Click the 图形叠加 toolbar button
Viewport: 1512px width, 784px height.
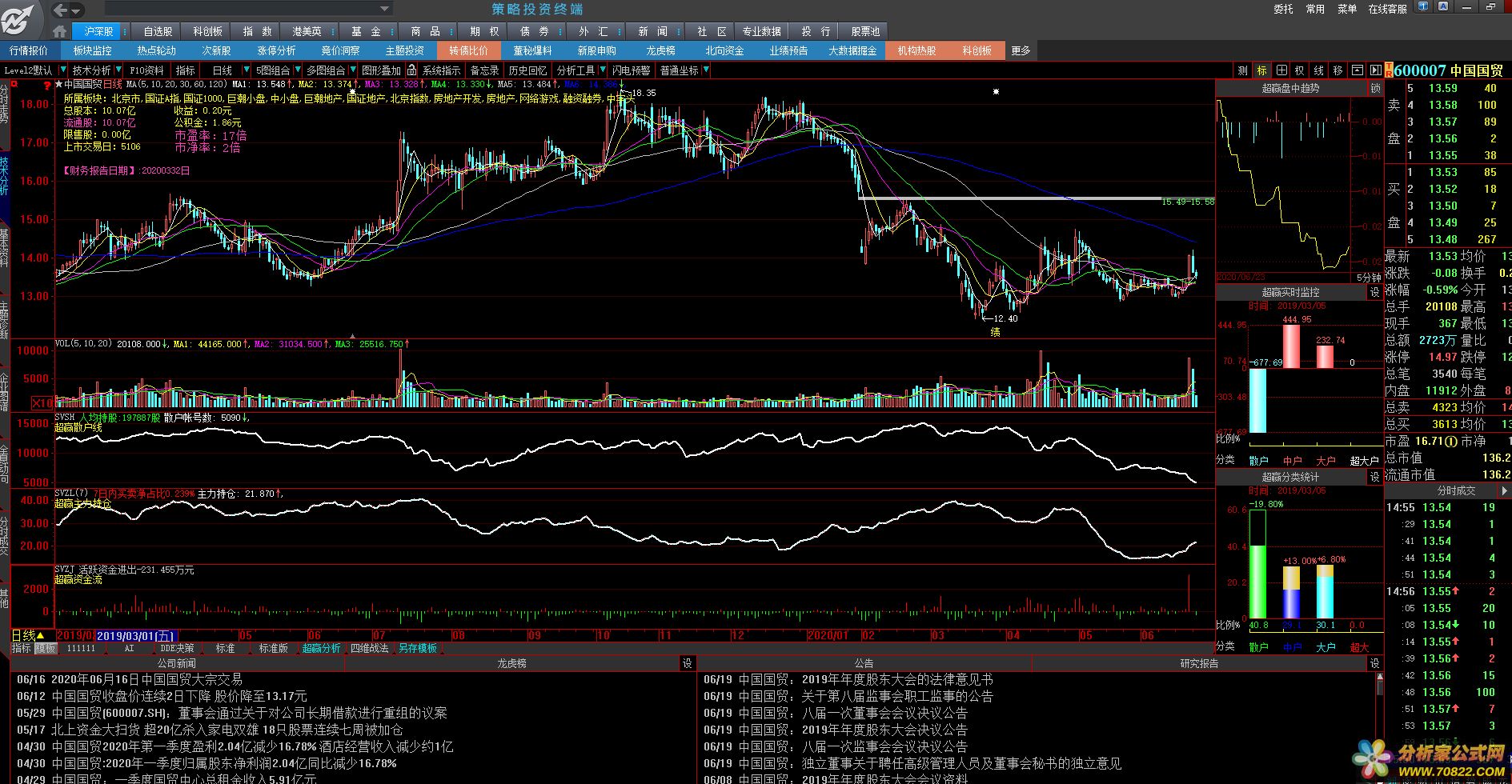381,70
